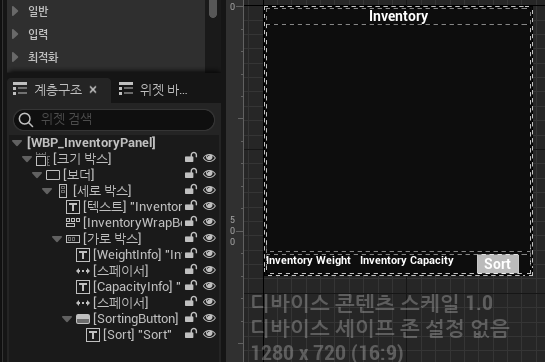Image resolution: width=545 pixels, height=362 pixels.
Task: Toggle lock on the 보더 row
Action: (x=191, y=174)
